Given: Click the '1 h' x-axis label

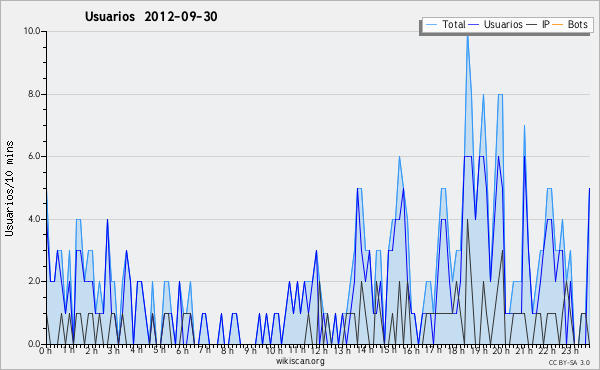Looking at the screenshot, I should (x=68, y=351).
